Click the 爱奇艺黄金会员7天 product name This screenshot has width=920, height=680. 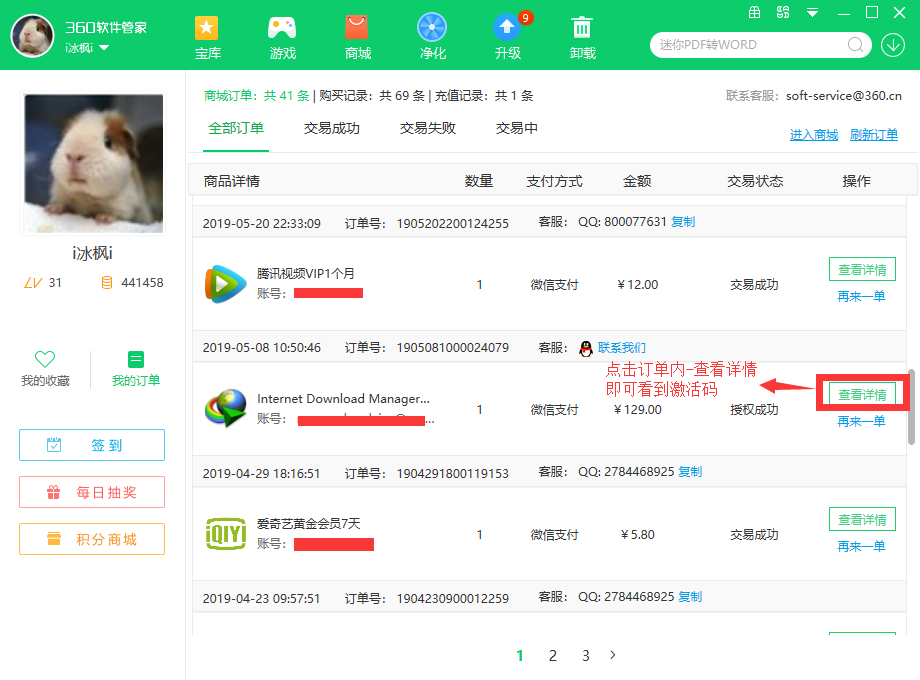click(x=308, y=523)
